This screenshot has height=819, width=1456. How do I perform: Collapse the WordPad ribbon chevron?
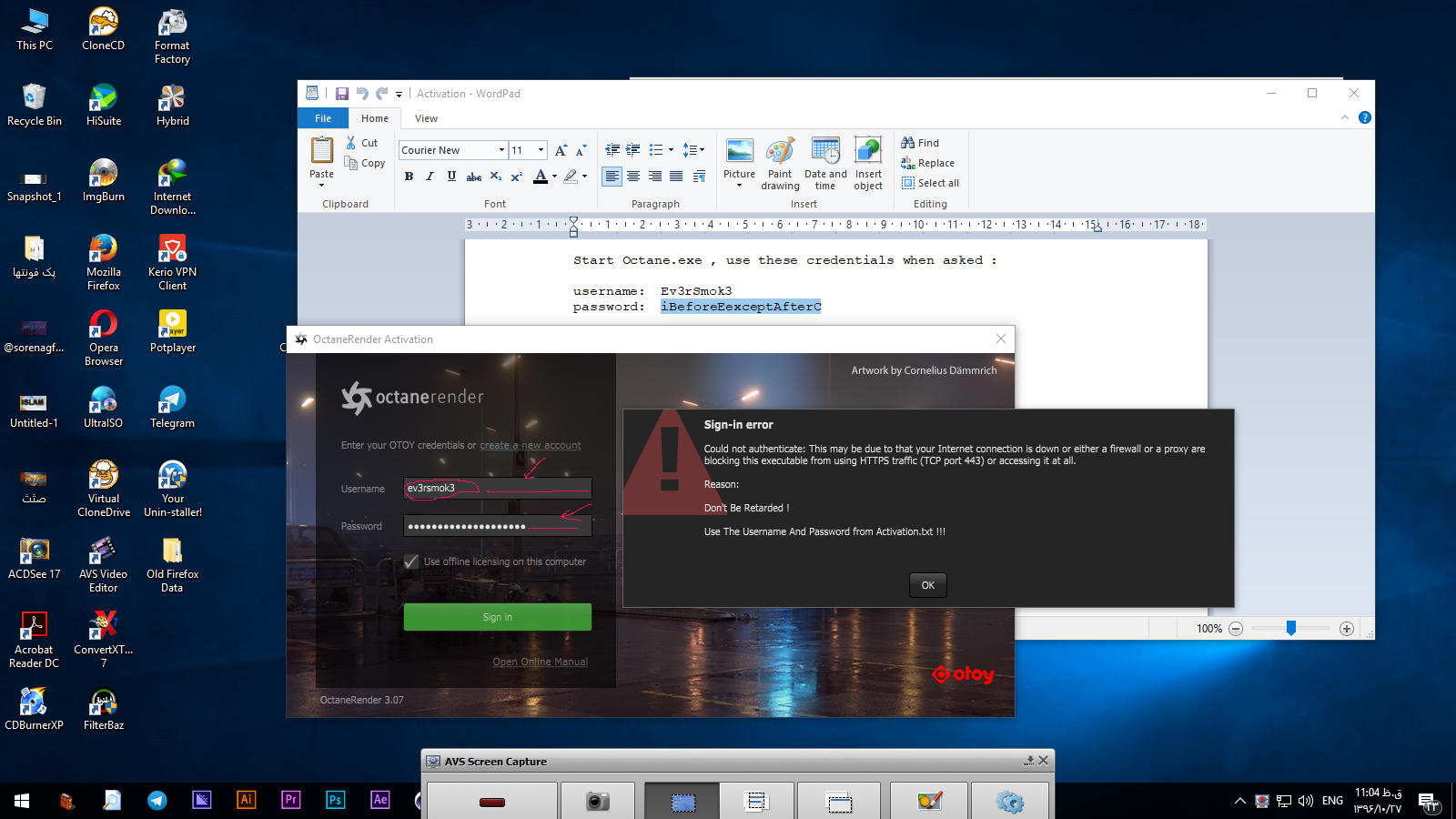click(1345, 117)
